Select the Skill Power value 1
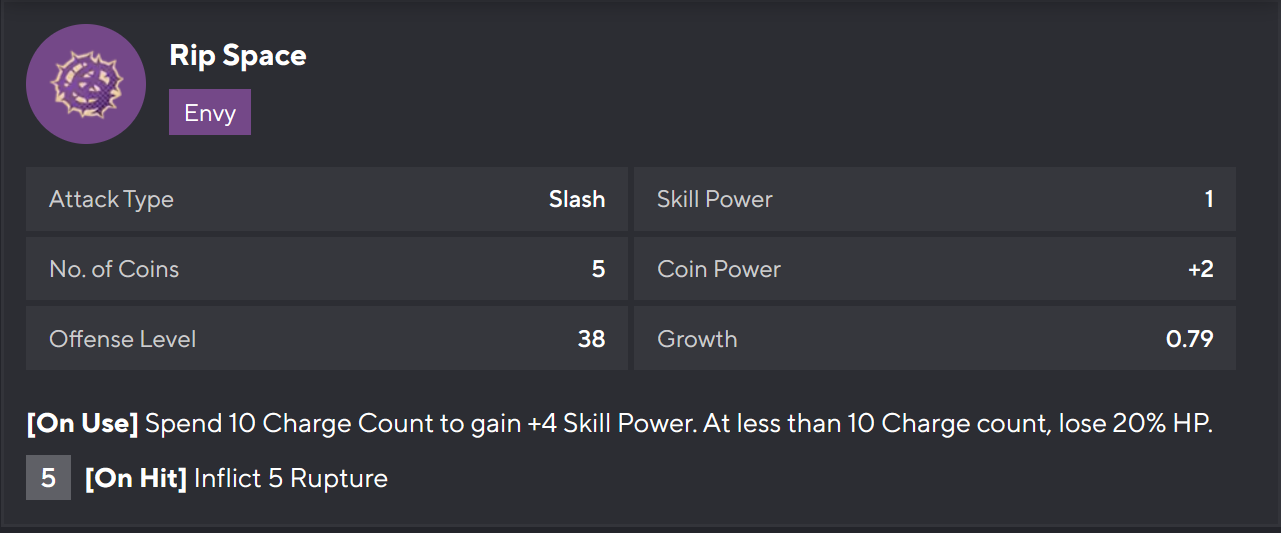 coord(1209,199)
